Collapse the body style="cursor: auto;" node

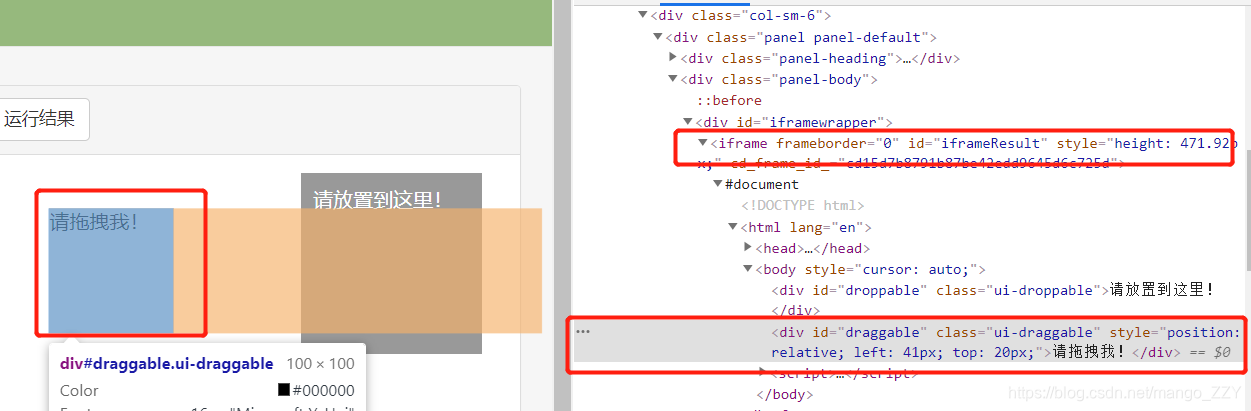(x=748, y=269)
